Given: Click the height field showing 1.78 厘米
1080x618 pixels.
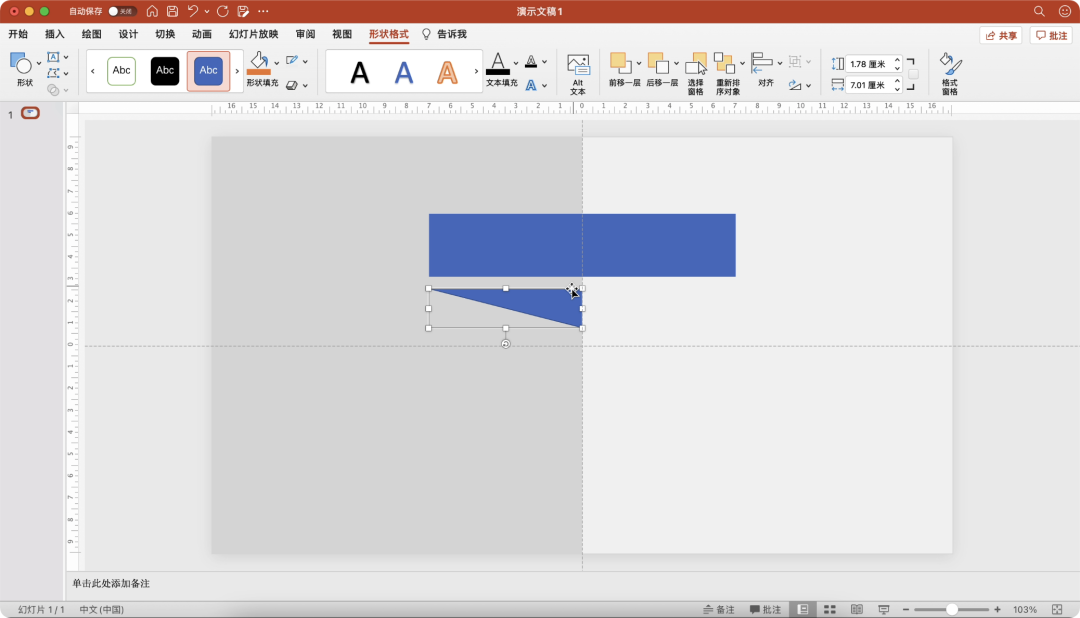Looking at the screenshot, I should pos(868,64).
